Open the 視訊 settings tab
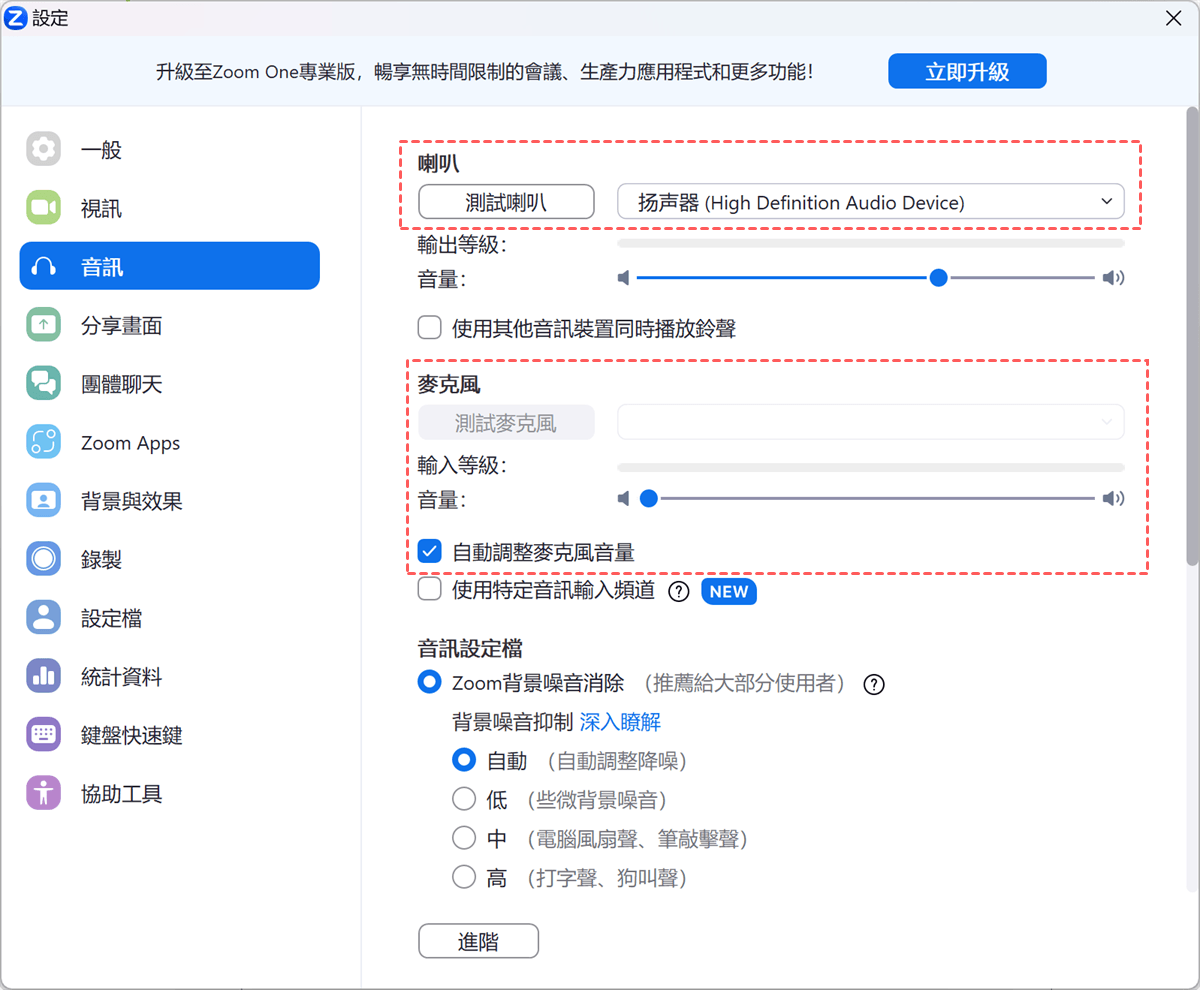The width and height of the screenshot is (1200, 990). [x=170, y=208]
